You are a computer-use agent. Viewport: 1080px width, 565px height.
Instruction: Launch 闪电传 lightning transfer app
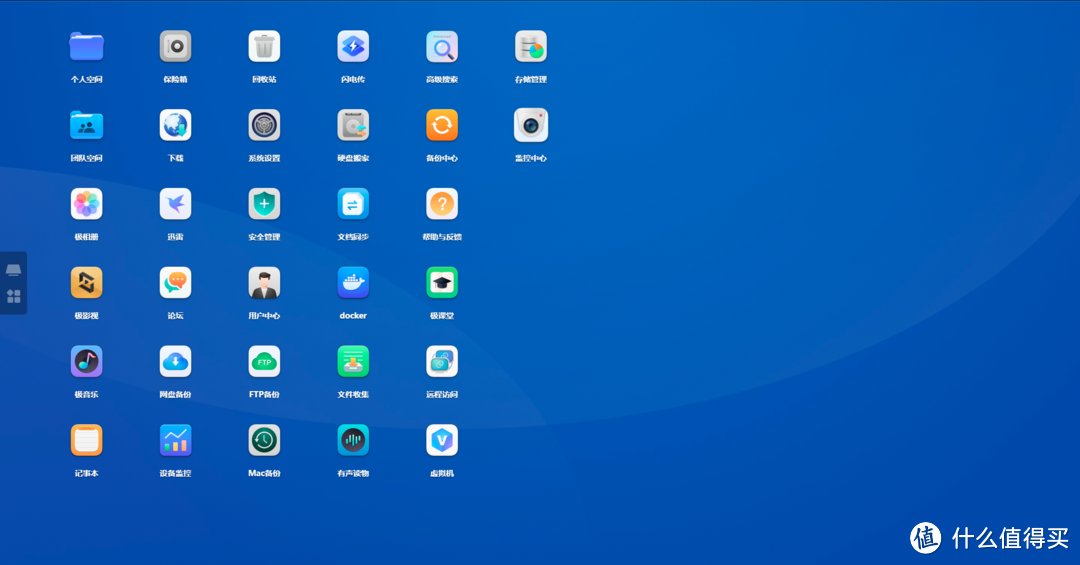tap(353, 46)
